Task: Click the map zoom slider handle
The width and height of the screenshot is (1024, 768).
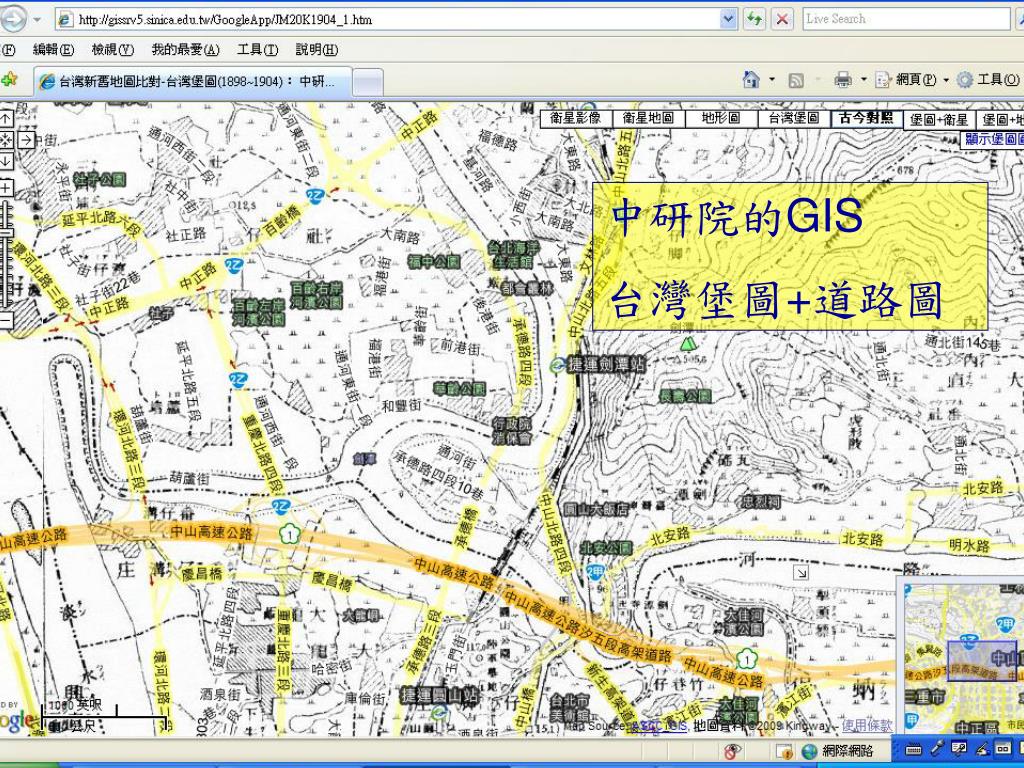Action: (5, 234)
